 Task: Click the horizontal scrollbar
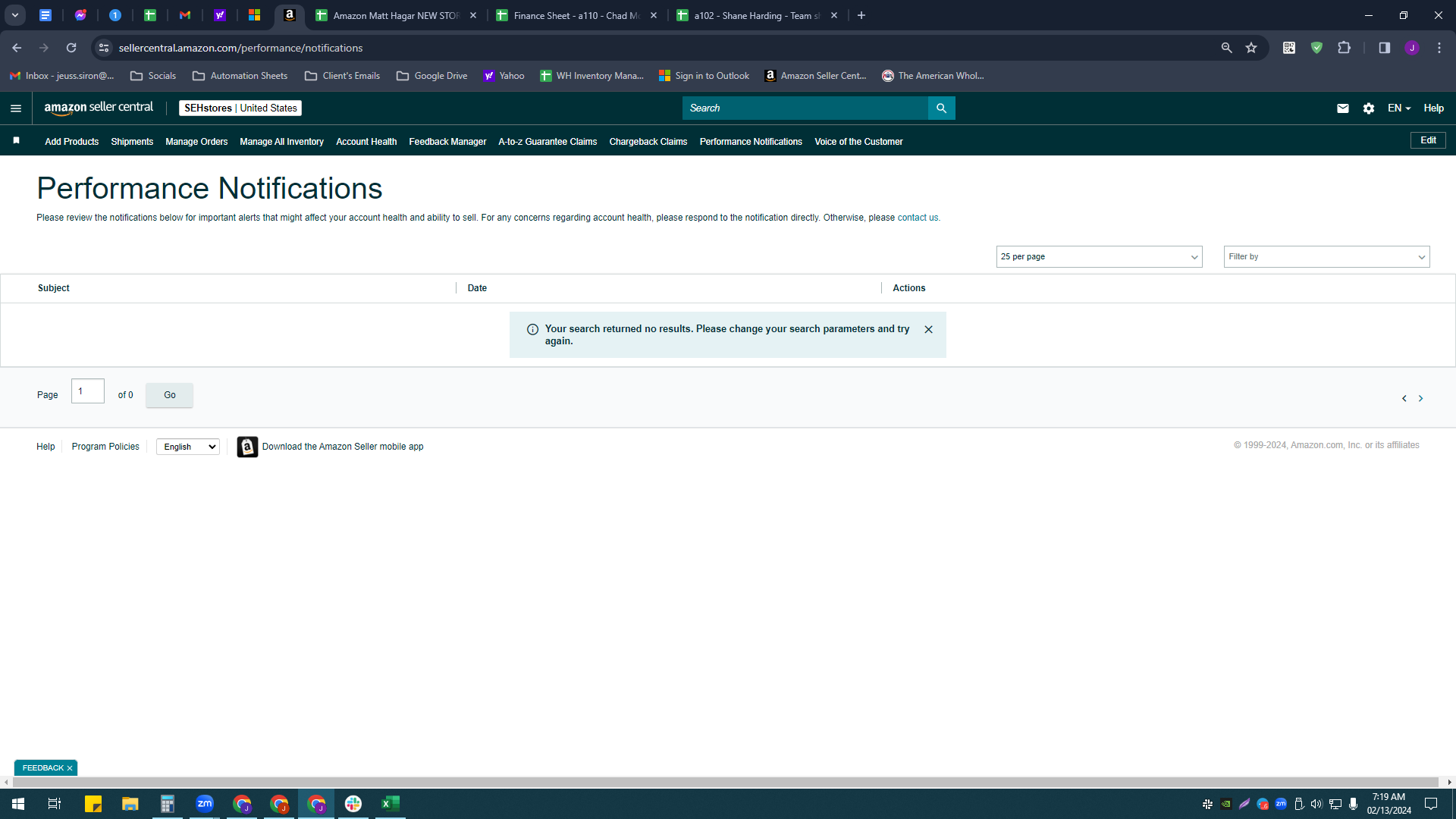coord(724,782)
